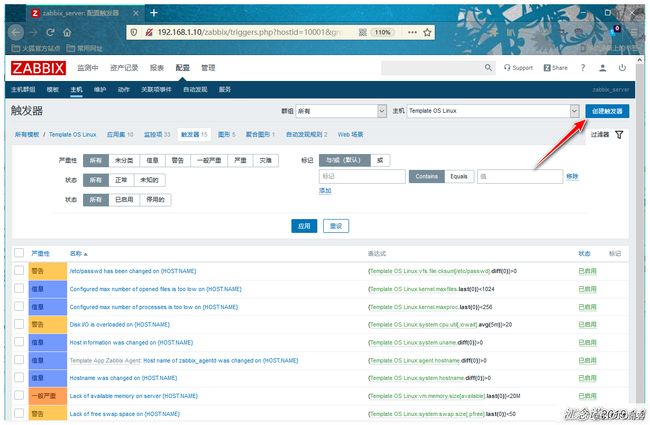The height and width of the screenshot is (425, 650).
Task: Switch to the Web 场景 tab
Action: tap(350, 135)
